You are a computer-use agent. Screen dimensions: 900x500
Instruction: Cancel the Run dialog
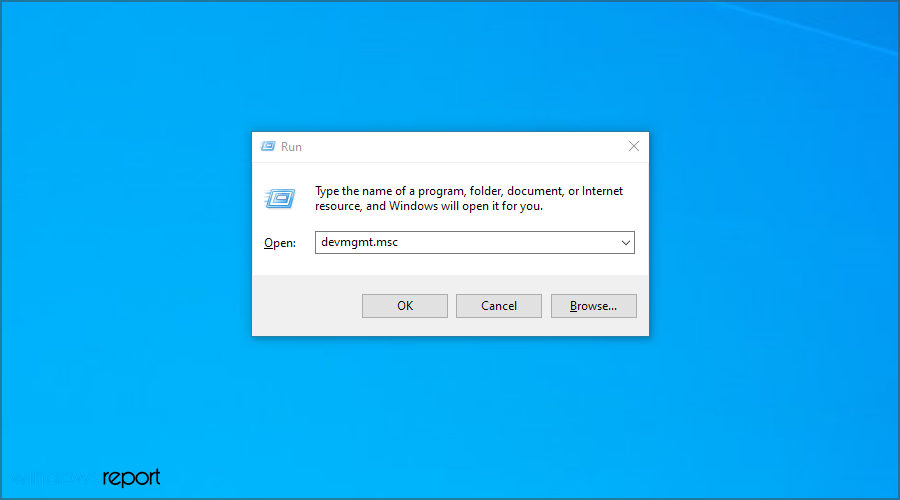coord(499,306)
